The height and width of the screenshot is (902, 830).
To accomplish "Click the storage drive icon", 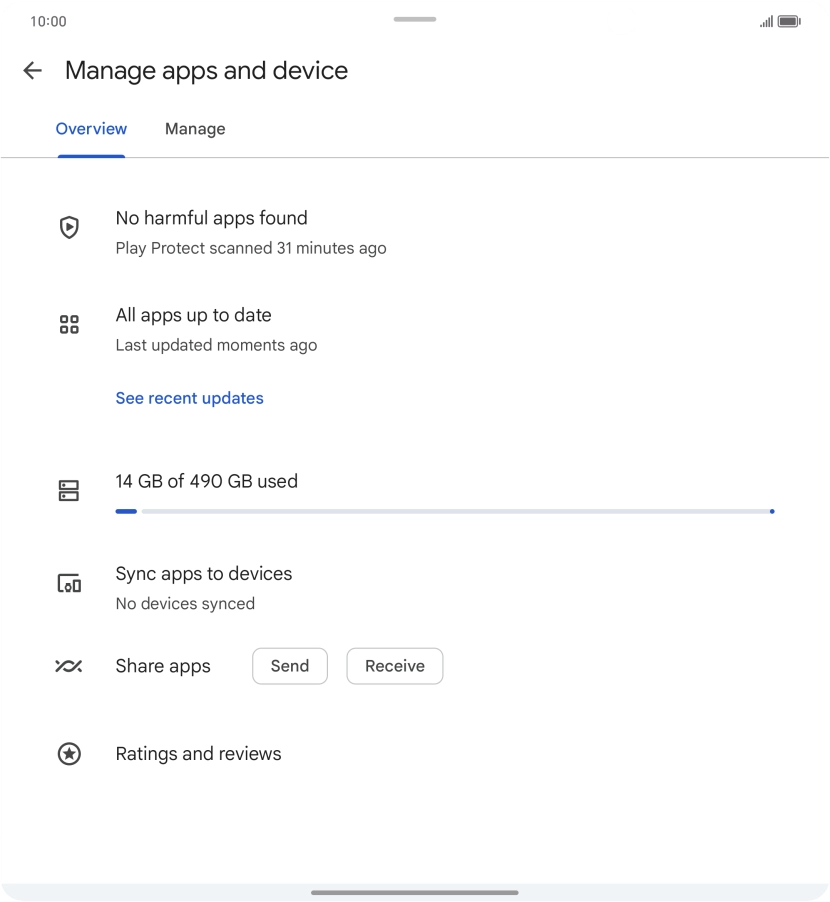I will (x=69, y=490).
